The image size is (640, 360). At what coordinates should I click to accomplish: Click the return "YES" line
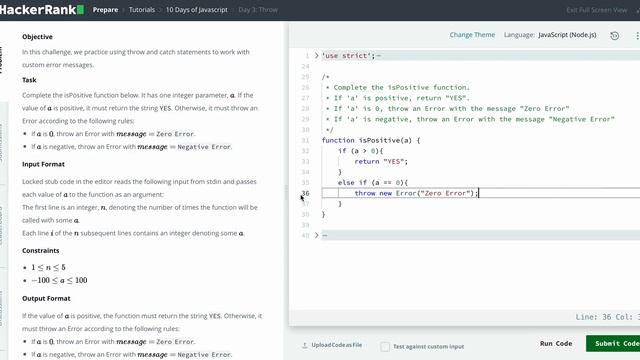pos(381,161)
